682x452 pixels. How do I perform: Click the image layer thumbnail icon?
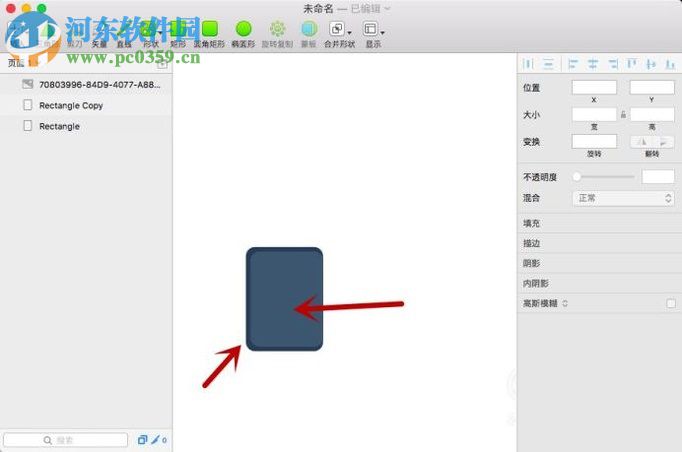click(x=27, y=84)
